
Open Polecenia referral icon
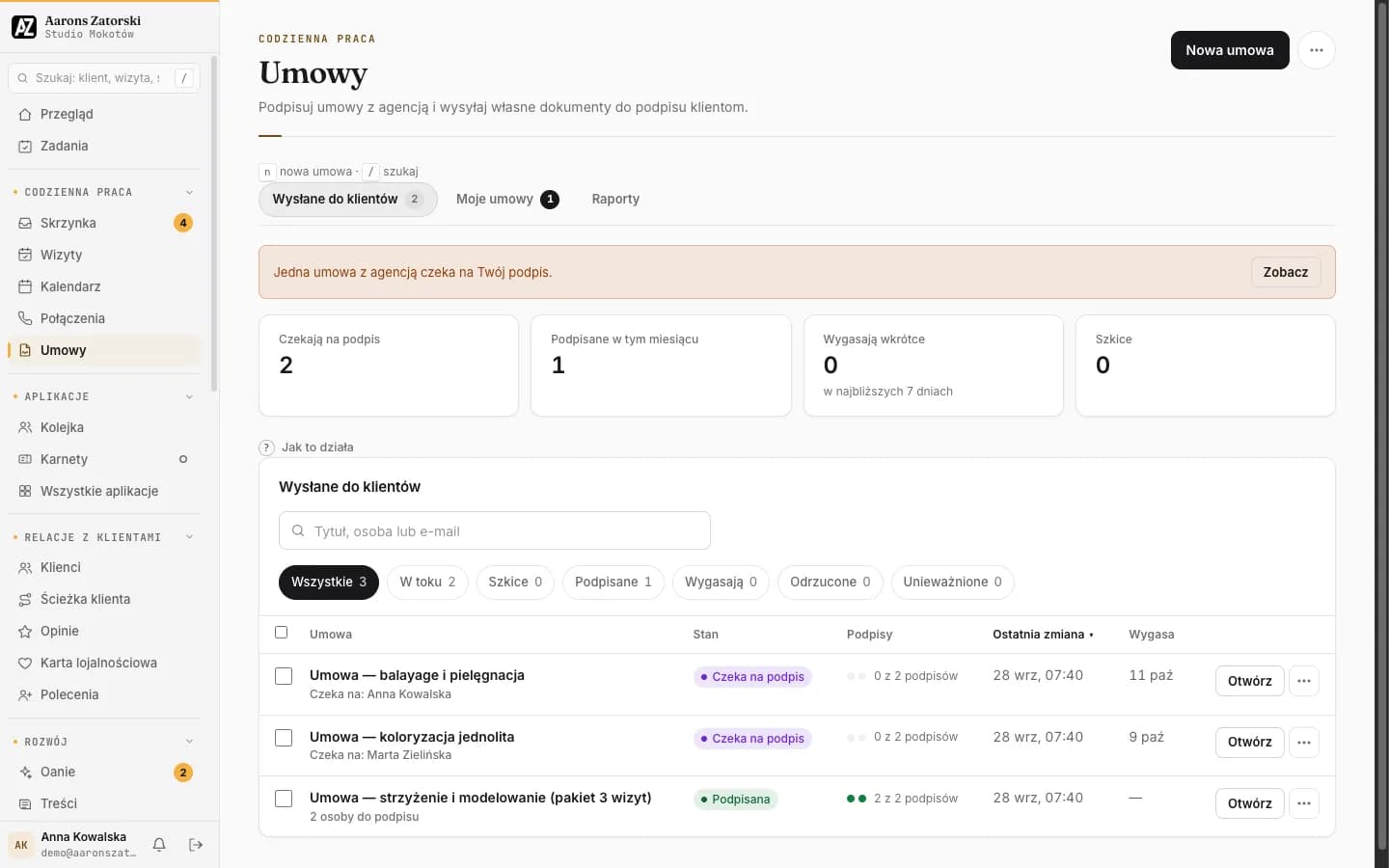(x=25, y=694)
